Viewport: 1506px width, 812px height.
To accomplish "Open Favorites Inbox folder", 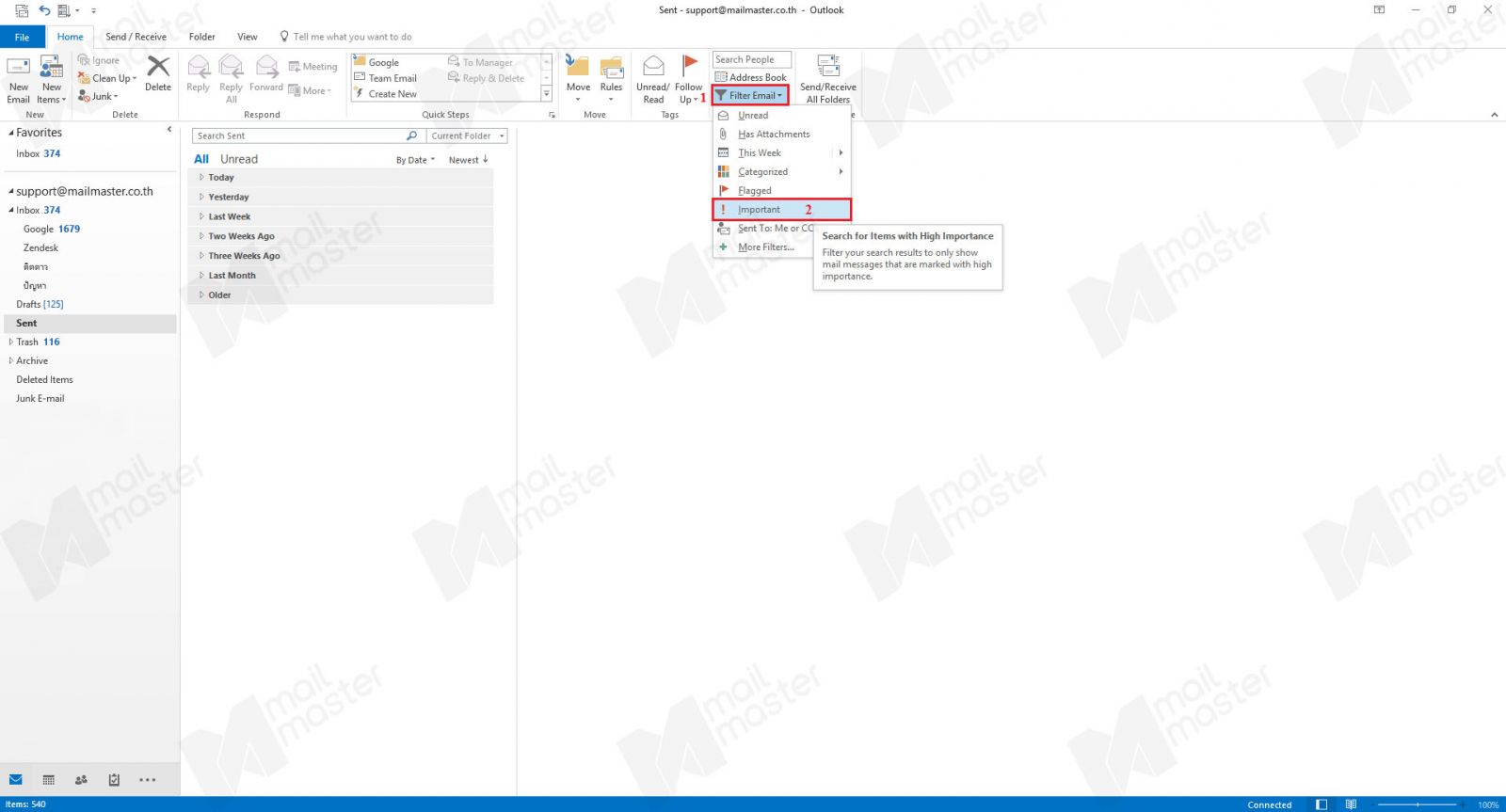I will pos(38,153).
